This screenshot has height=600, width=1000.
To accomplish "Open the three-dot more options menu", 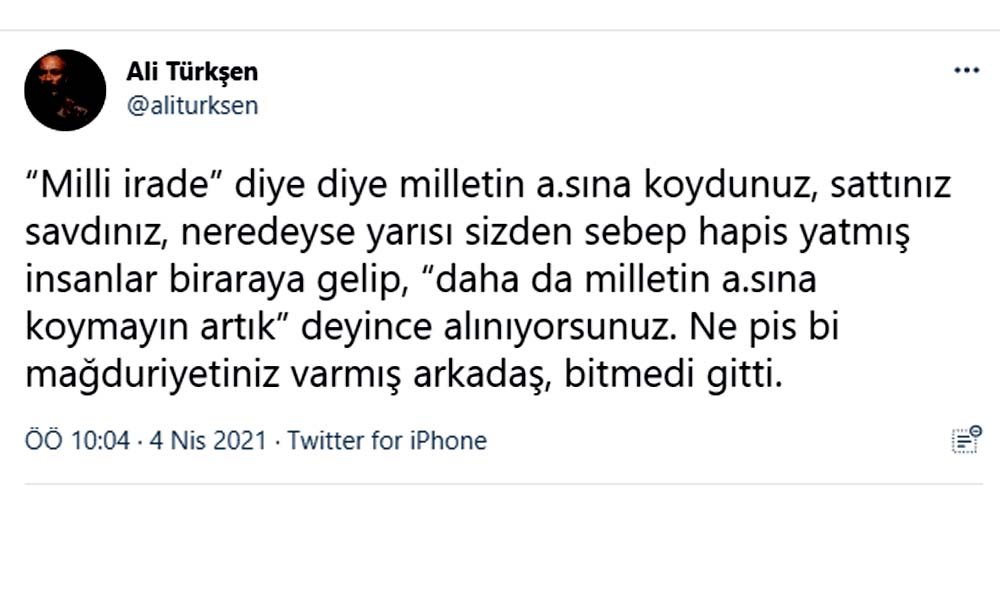I will point(966,71).
